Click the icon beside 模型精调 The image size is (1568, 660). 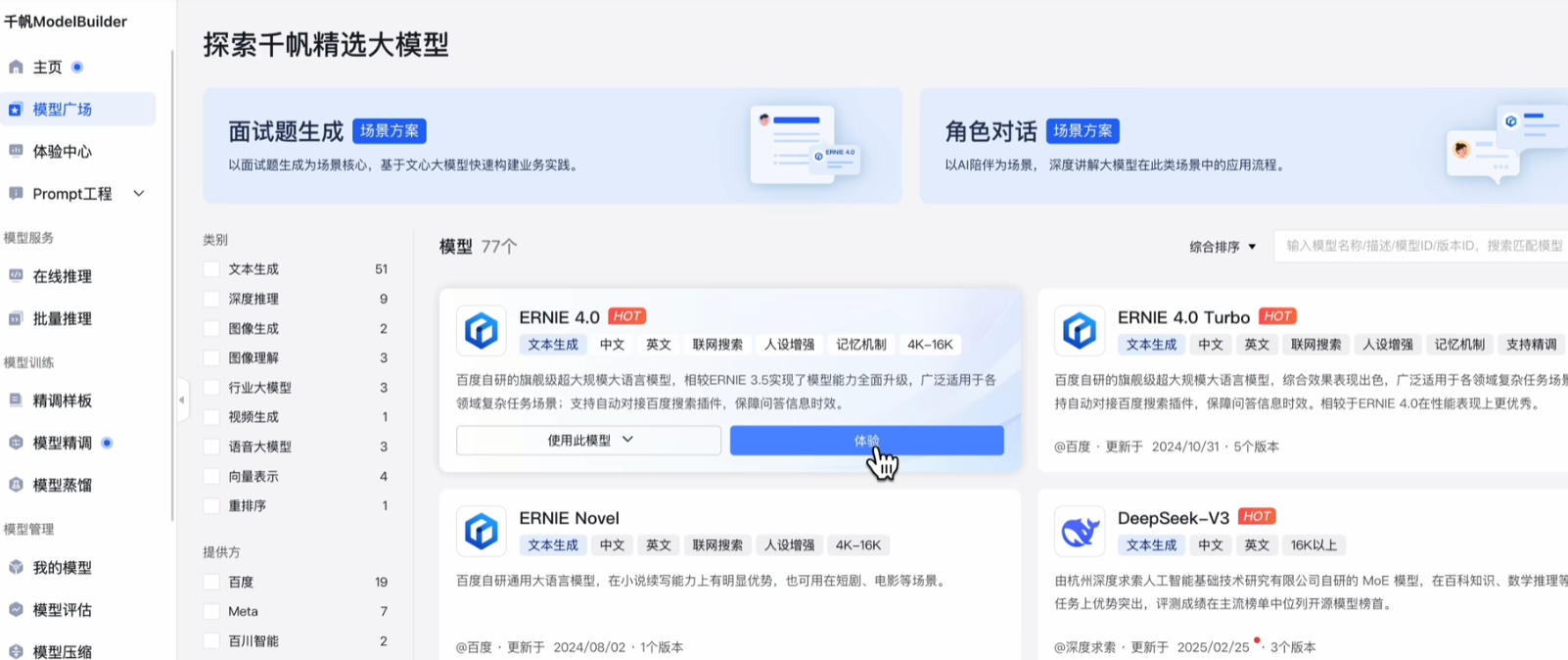coord(16,443)
